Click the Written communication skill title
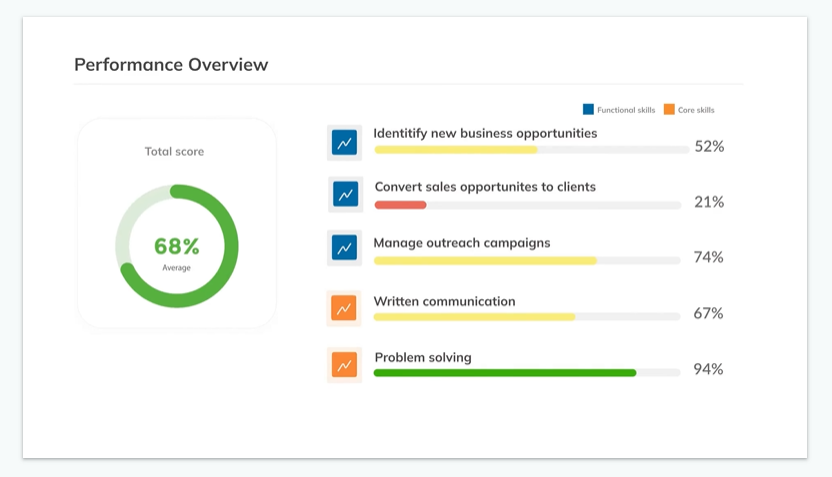 tap(444, 301)
